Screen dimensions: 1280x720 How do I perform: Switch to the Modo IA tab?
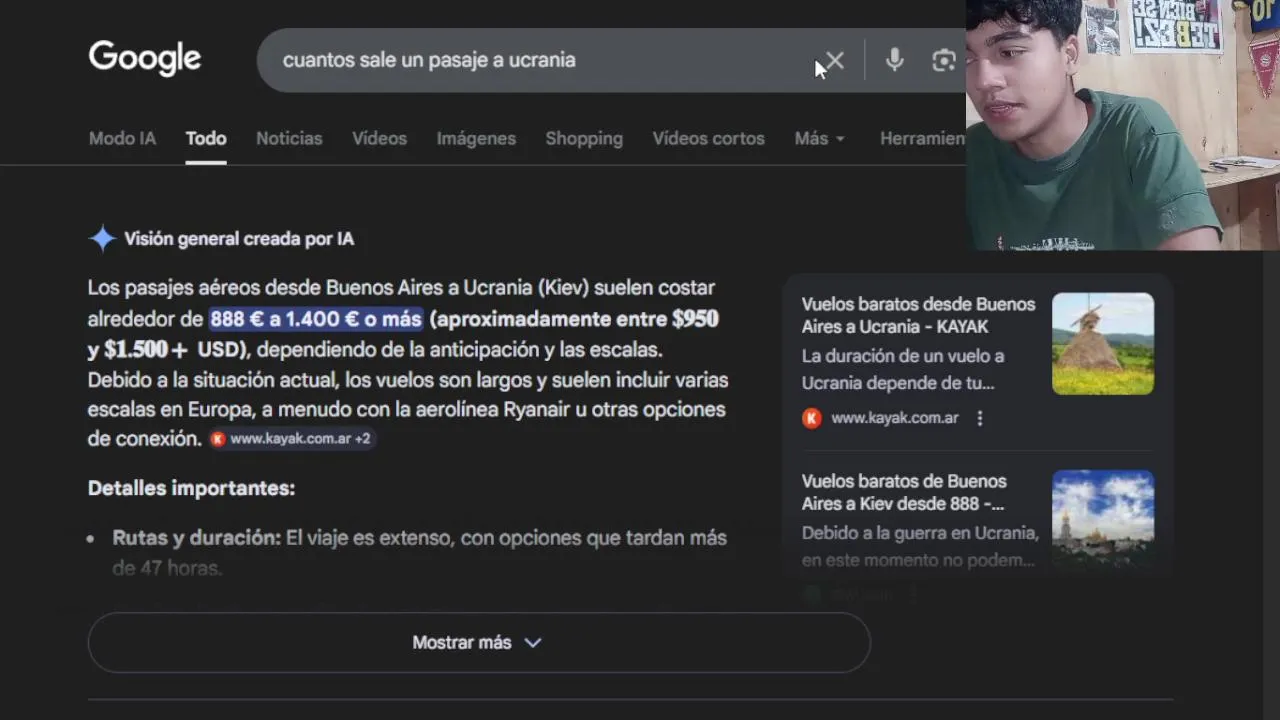(122, 139)
